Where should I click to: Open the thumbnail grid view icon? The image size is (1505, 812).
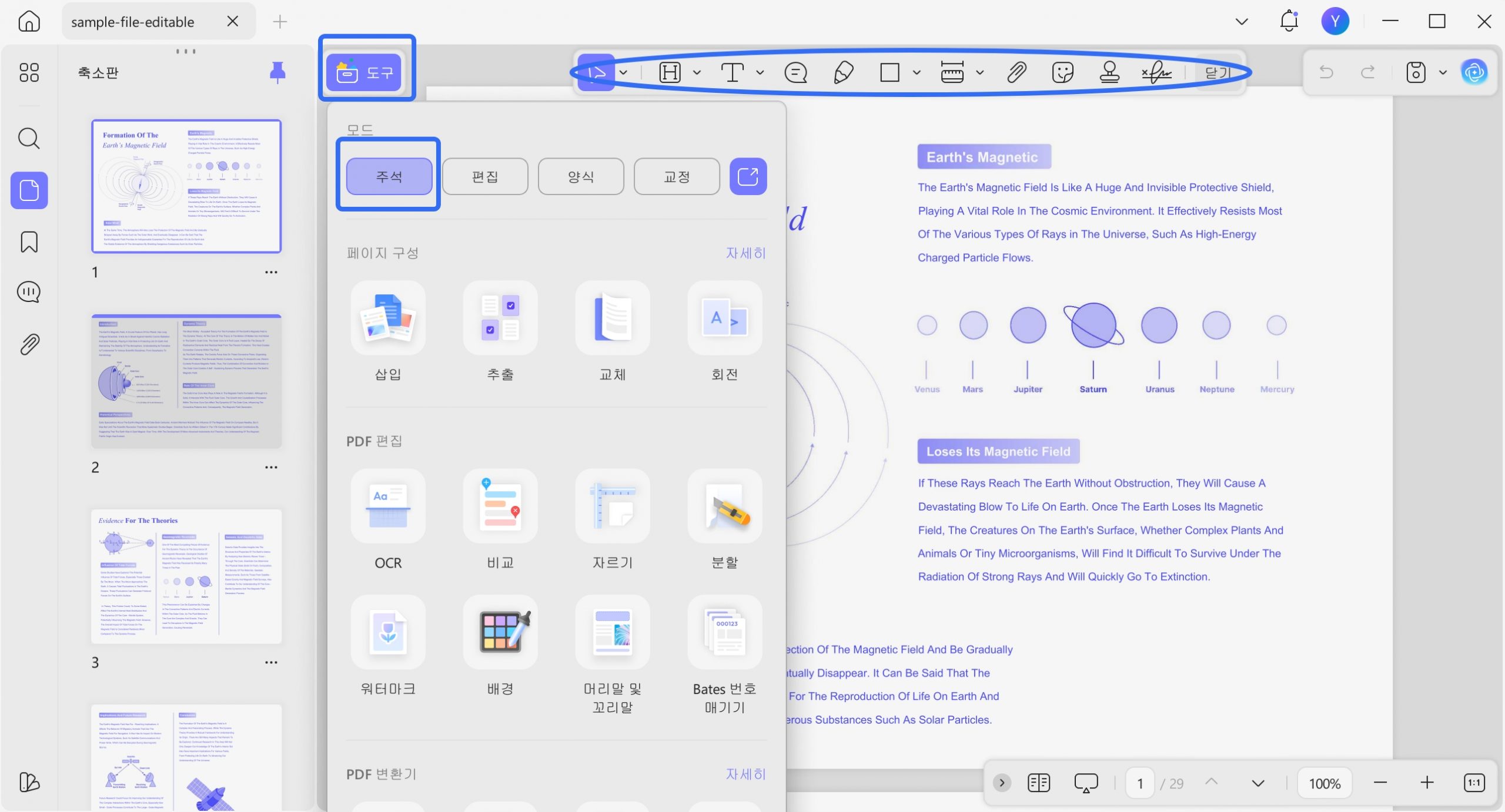29,72
